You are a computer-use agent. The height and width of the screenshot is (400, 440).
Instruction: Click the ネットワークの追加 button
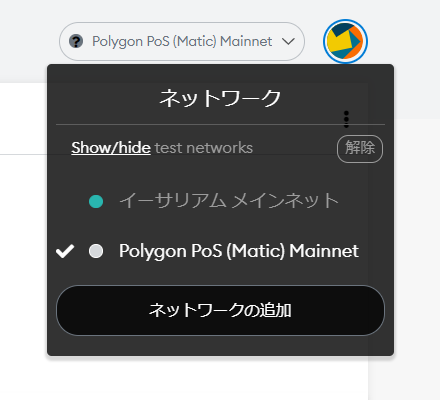click(x=220, y=310)
